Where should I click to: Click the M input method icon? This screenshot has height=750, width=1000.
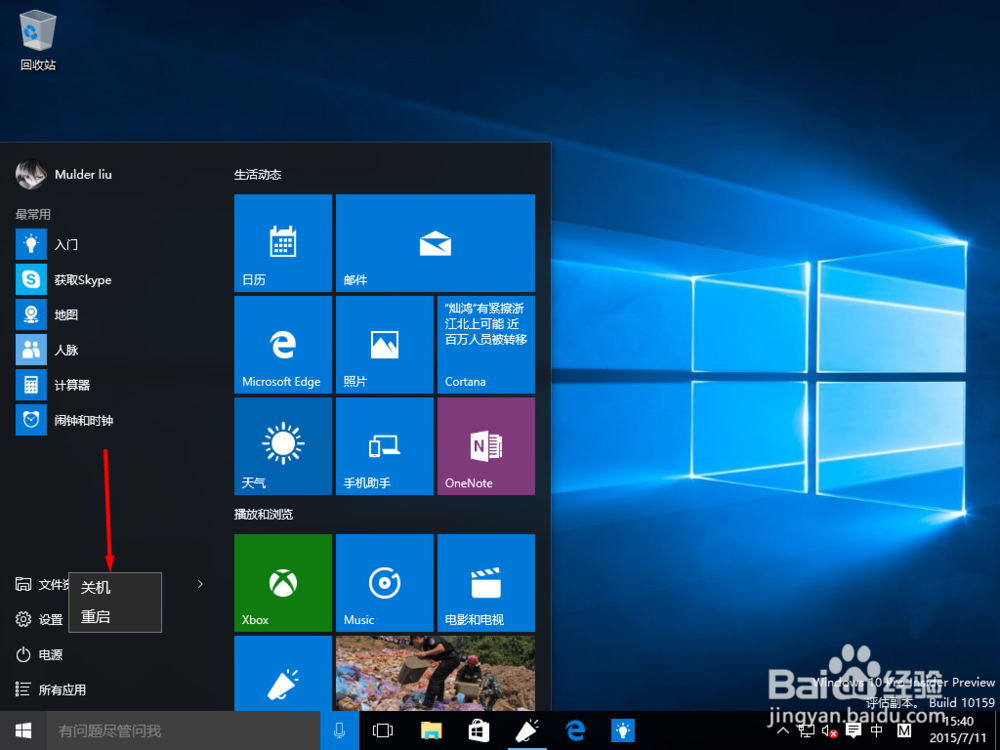[904, 731]
